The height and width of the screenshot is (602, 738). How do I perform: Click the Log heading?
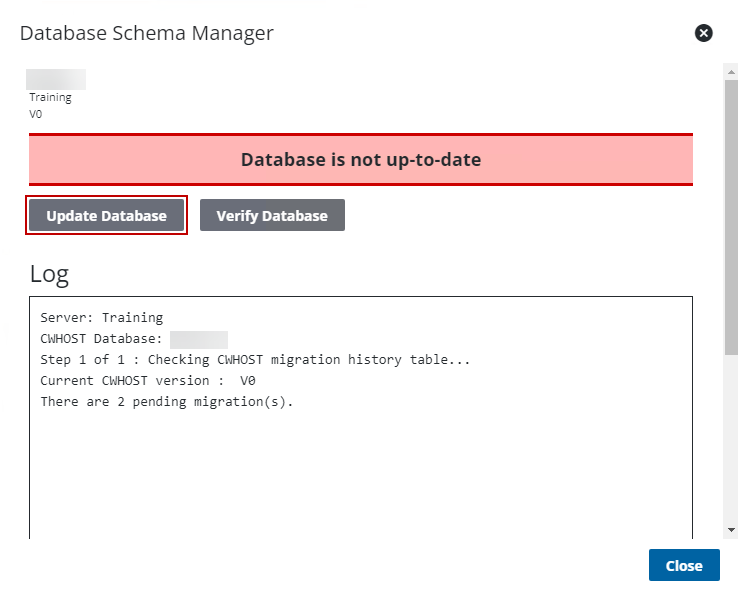click(49, 273)
